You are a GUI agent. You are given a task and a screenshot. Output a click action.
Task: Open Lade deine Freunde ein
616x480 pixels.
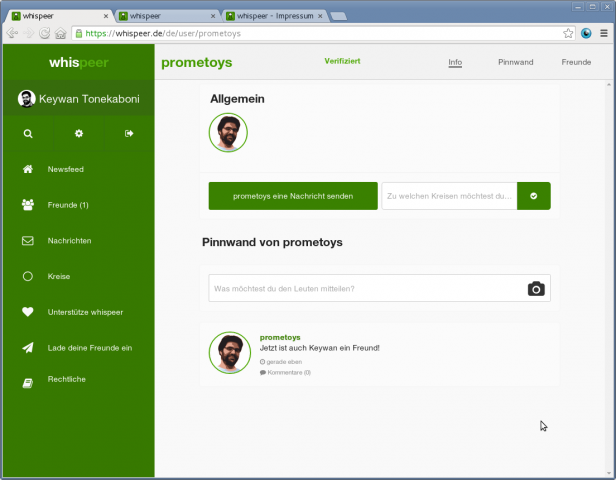coord(90,348)
